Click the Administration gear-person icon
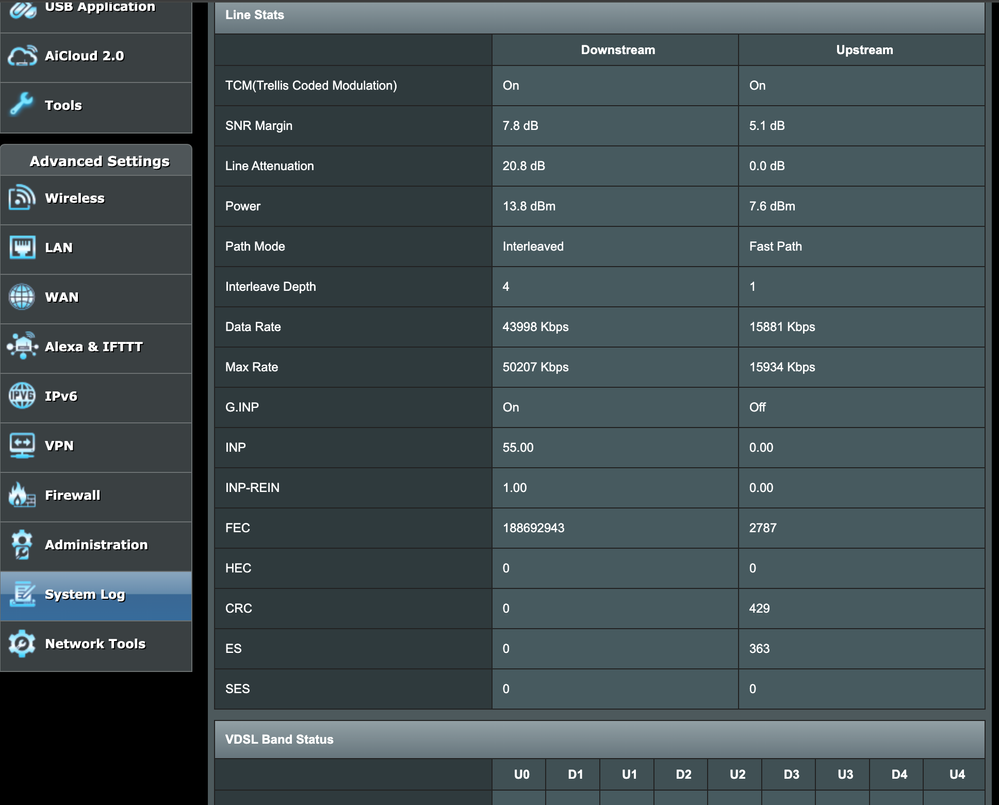This screenshot has height=805, width=999. pos(22,545)
